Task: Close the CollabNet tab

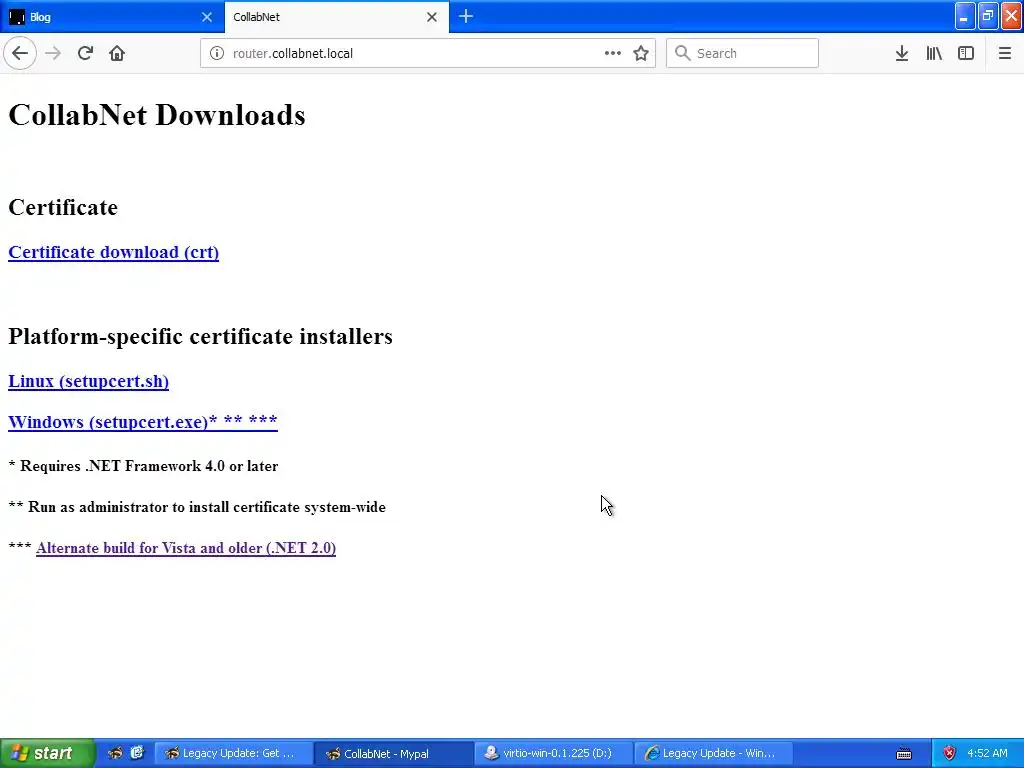Action: point(432,17)
